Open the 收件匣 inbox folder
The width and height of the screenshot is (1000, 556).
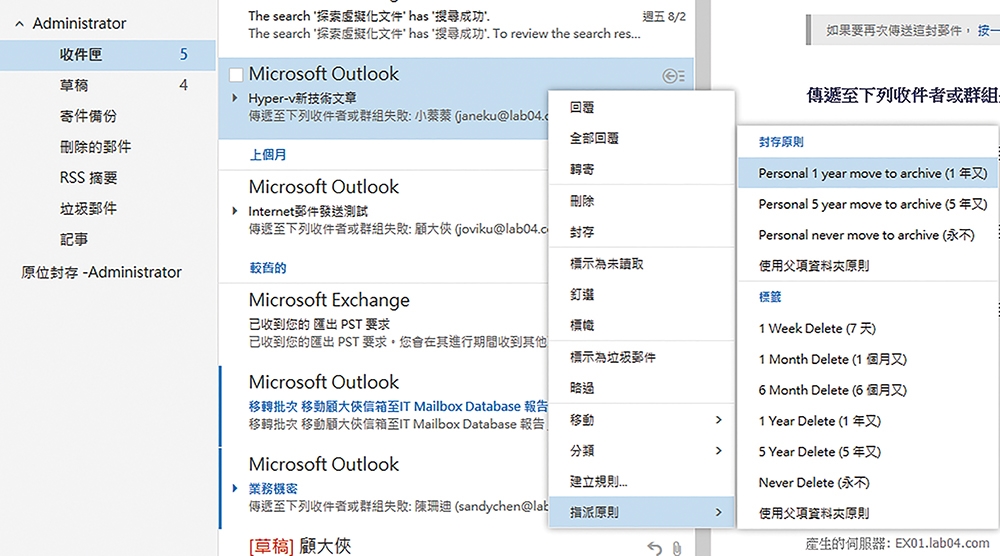108,55
